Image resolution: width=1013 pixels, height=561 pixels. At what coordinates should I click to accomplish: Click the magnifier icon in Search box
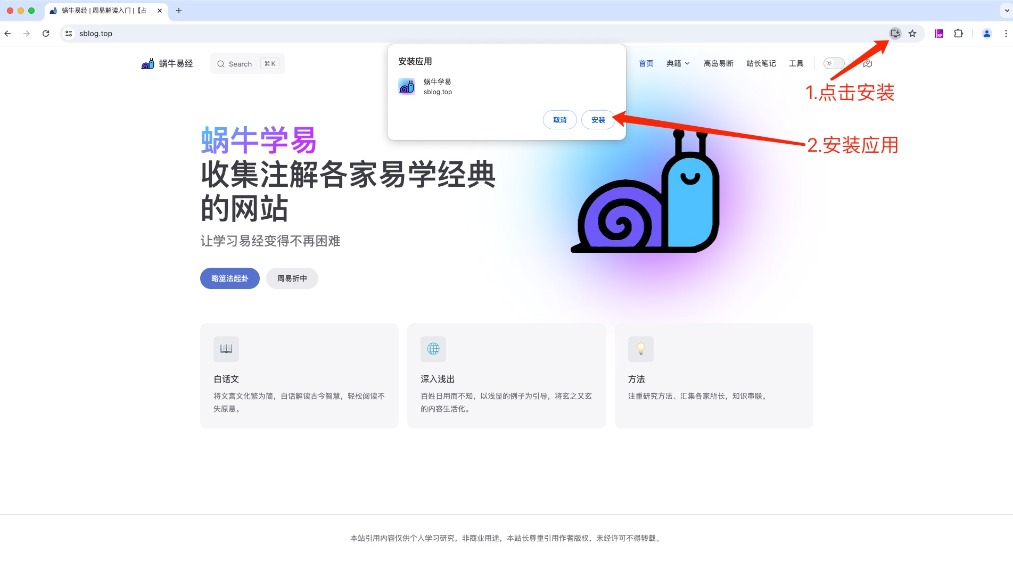coord(221,64)
